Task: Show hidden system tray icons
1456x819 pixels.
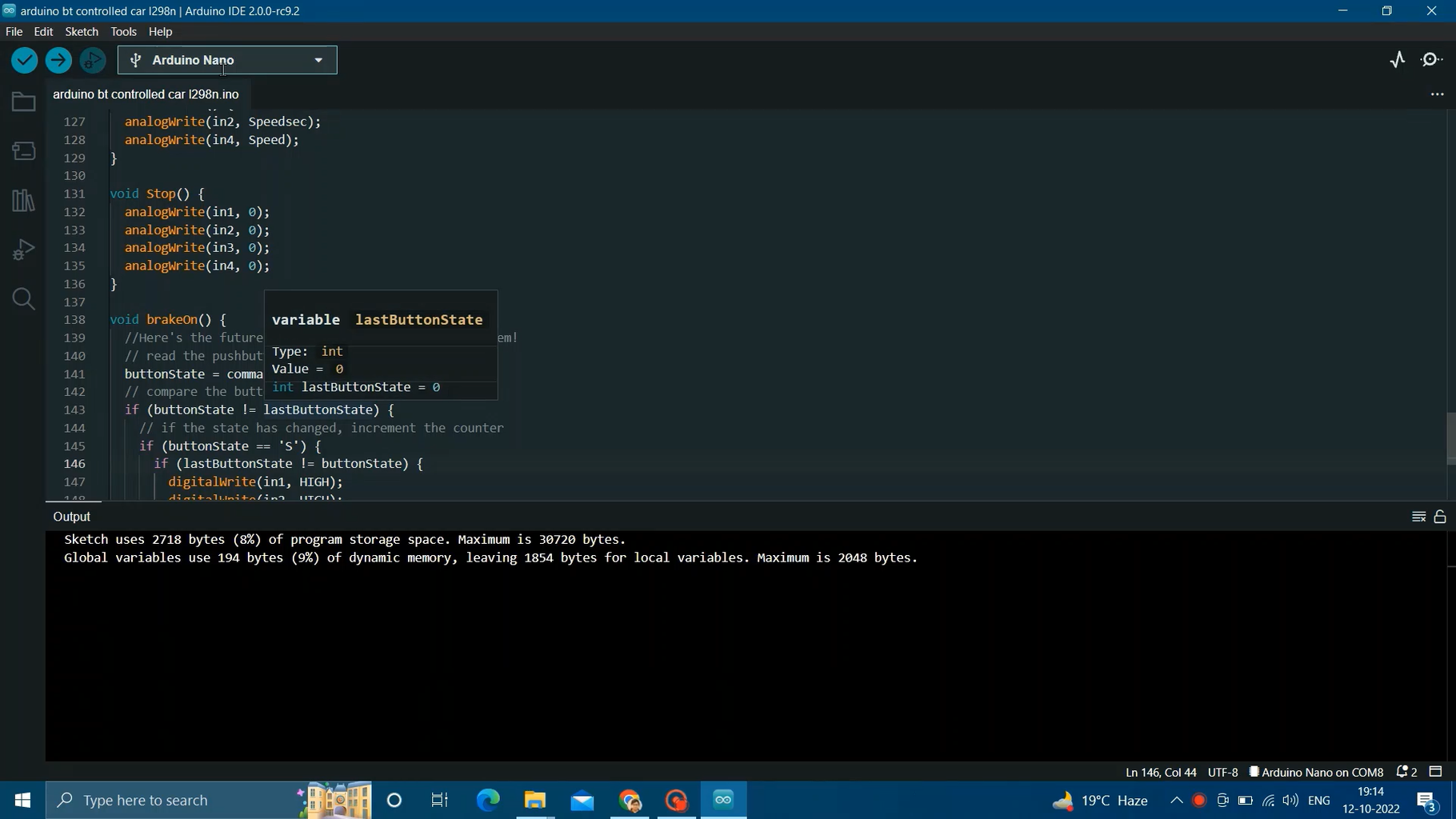Action: point(1176,800)
